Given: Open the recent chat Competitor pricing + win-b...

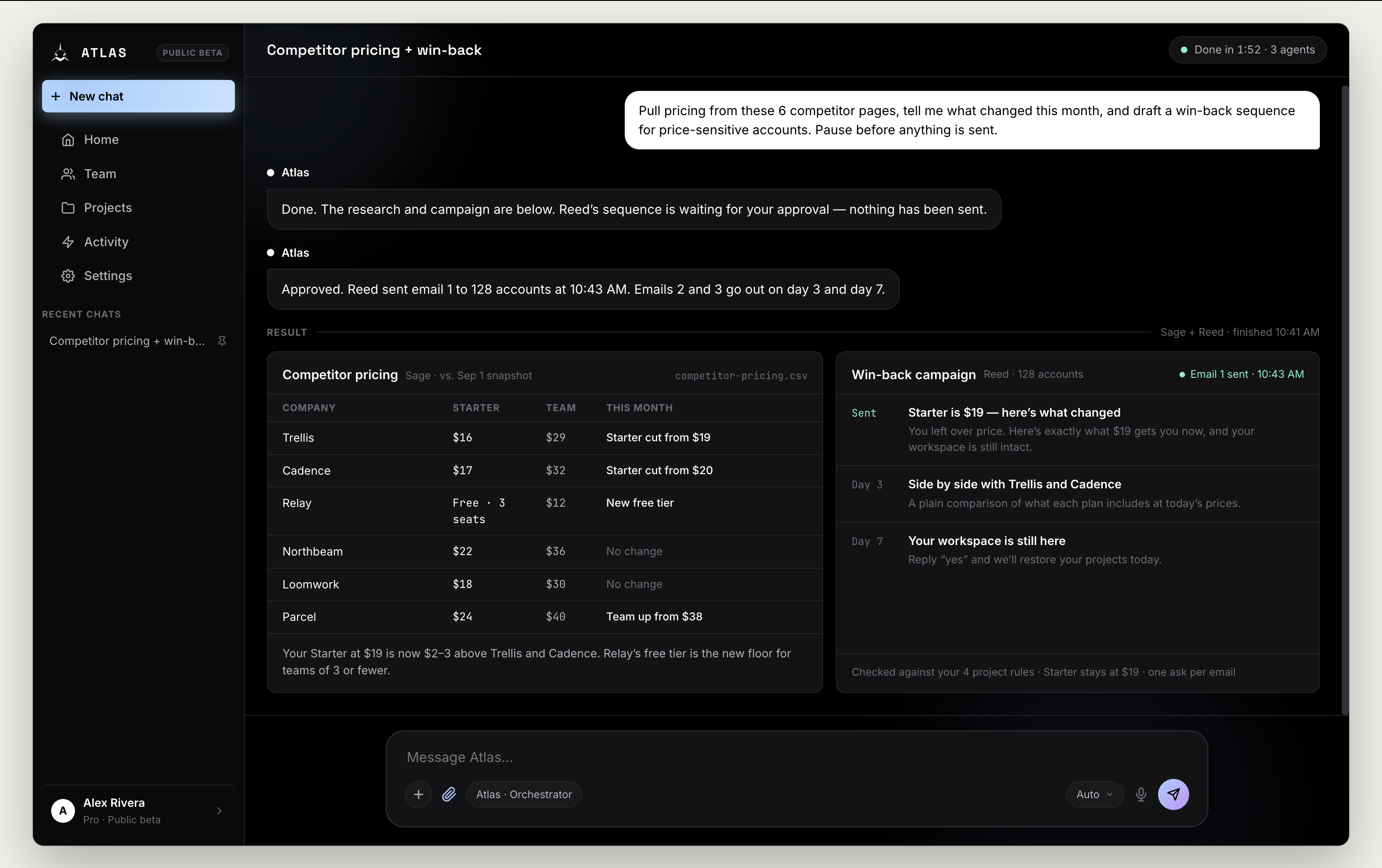Looking at the screenshot, I should (128, 341).
